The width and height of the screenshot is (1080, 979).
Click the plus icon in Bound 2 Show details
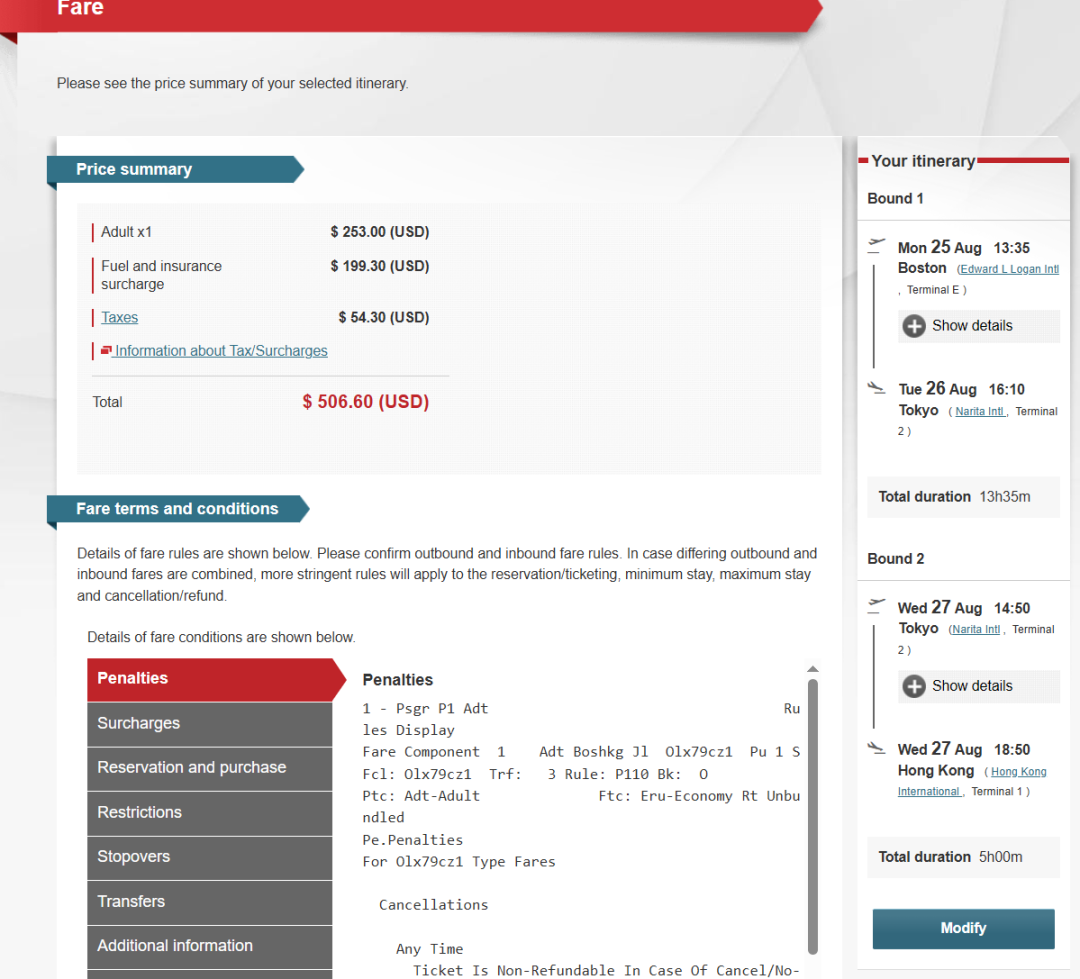tap(914, 686)
